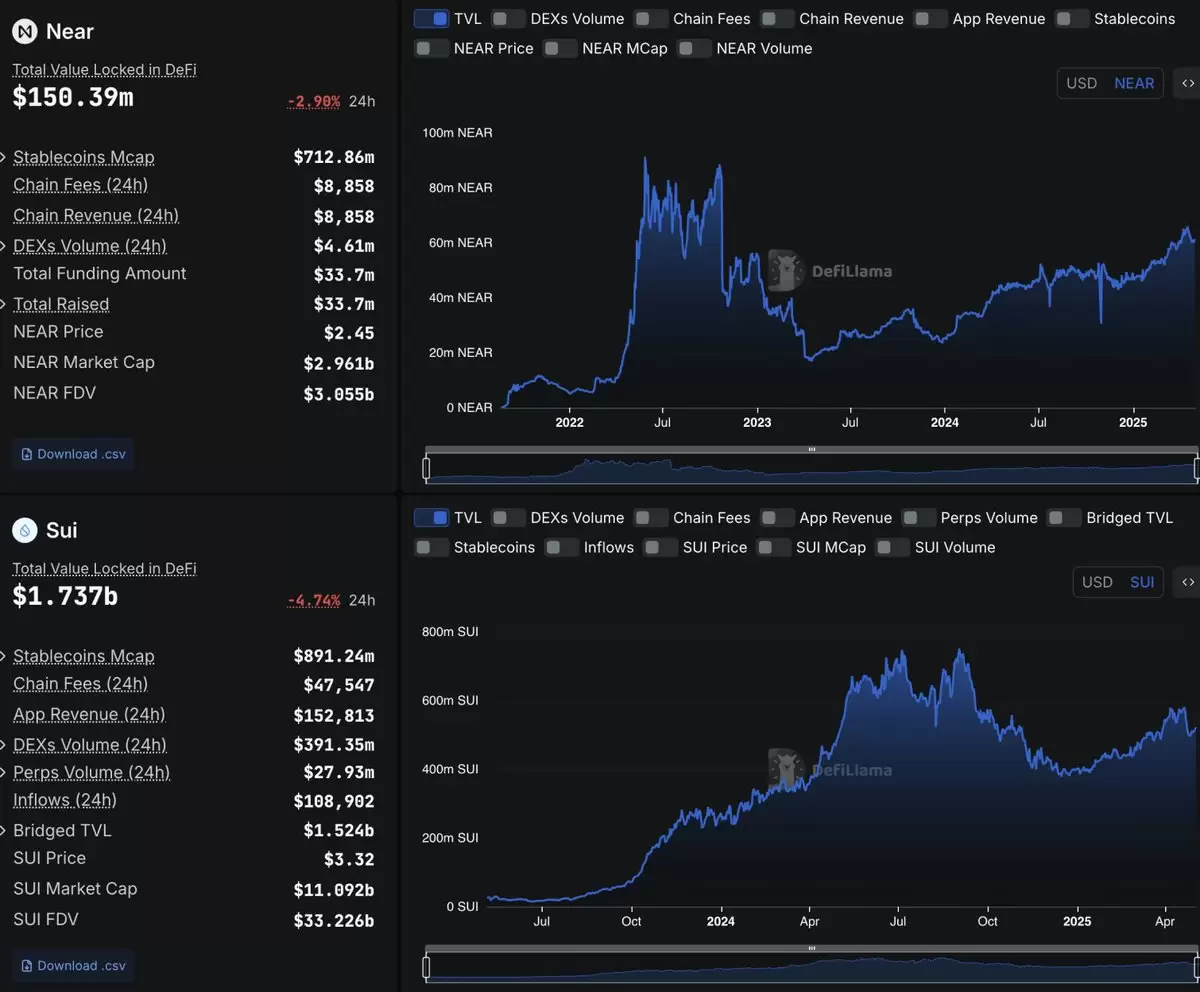The image size is (1200, 992).
Task: Enable NEAR Price series
Action: pyautogui.click(x=431, y=48)
